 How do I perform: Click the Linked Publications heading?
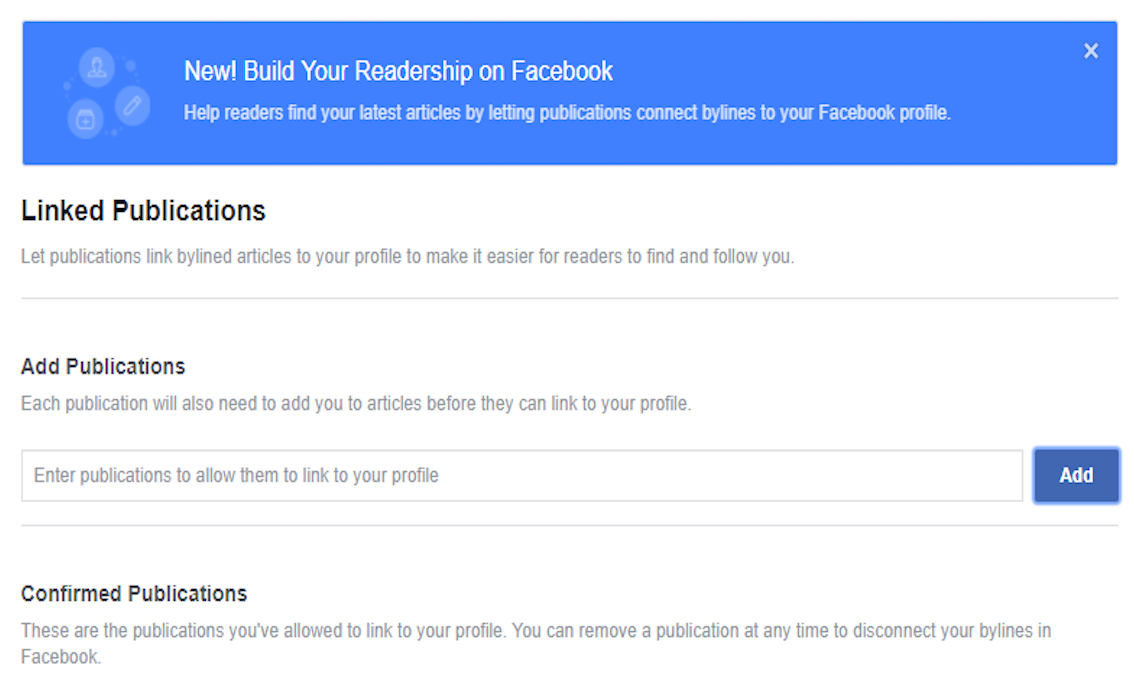143,211
